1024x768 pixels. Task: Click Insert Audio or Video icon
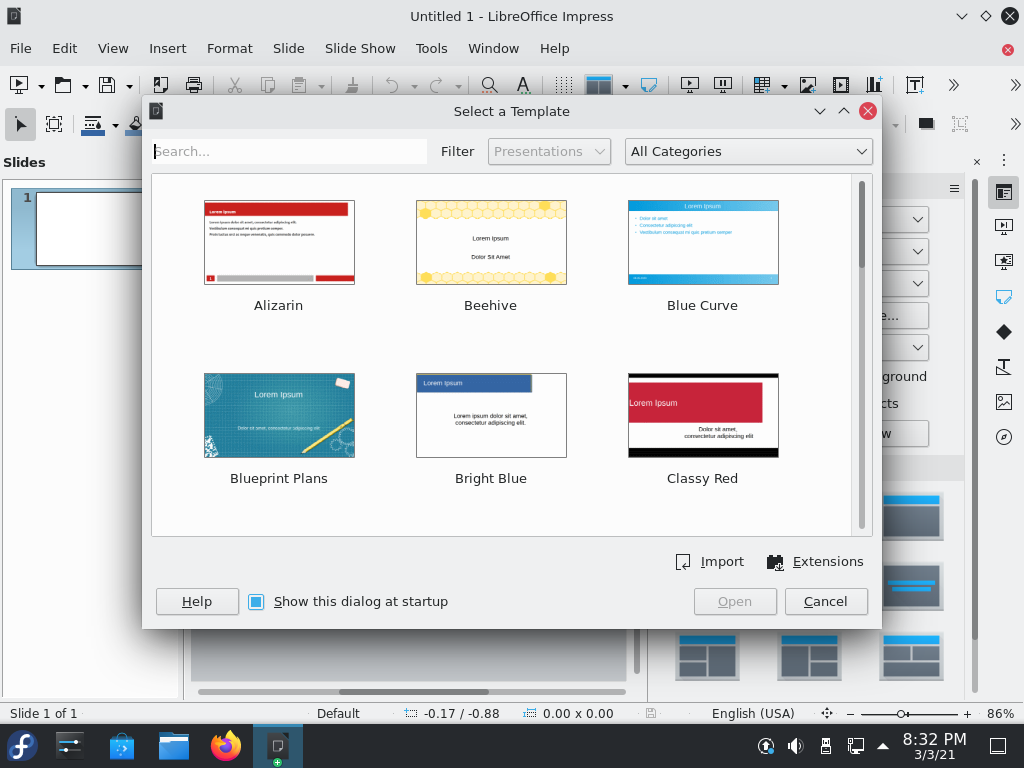(x=841, y=85)
